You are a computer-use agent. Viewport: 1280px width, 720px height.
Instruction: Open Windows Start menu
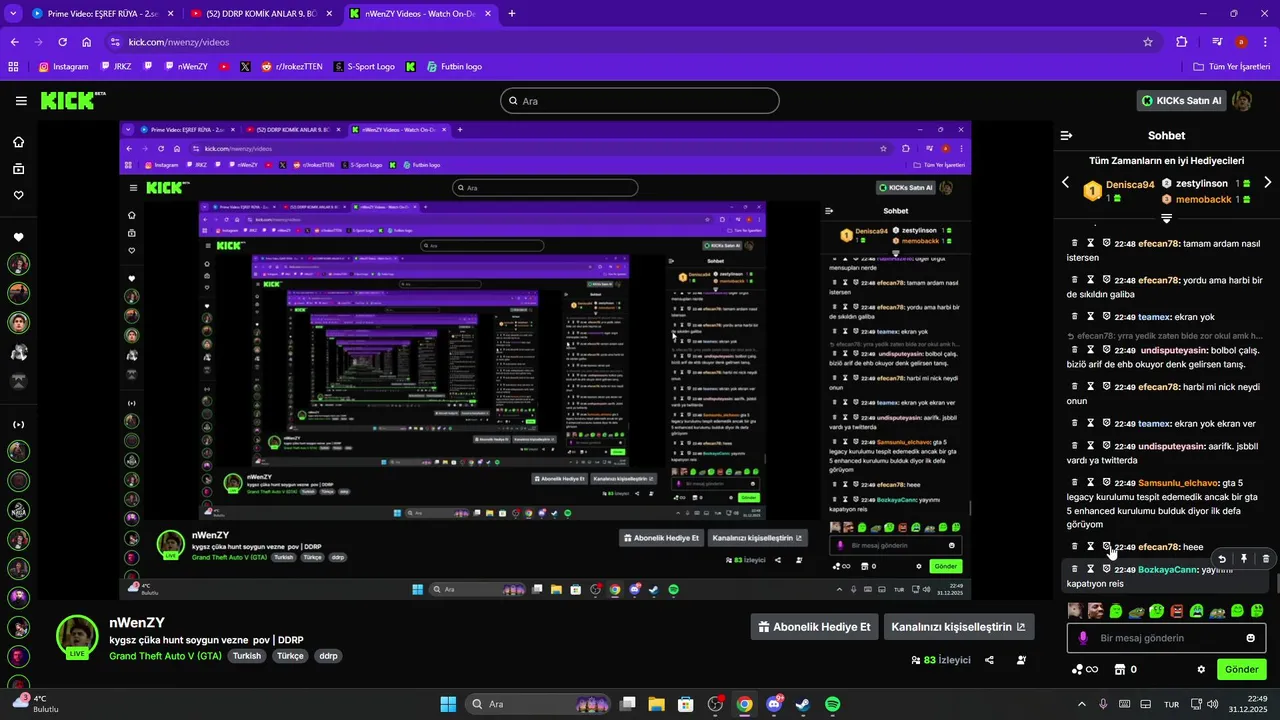[x=448, y=704]
